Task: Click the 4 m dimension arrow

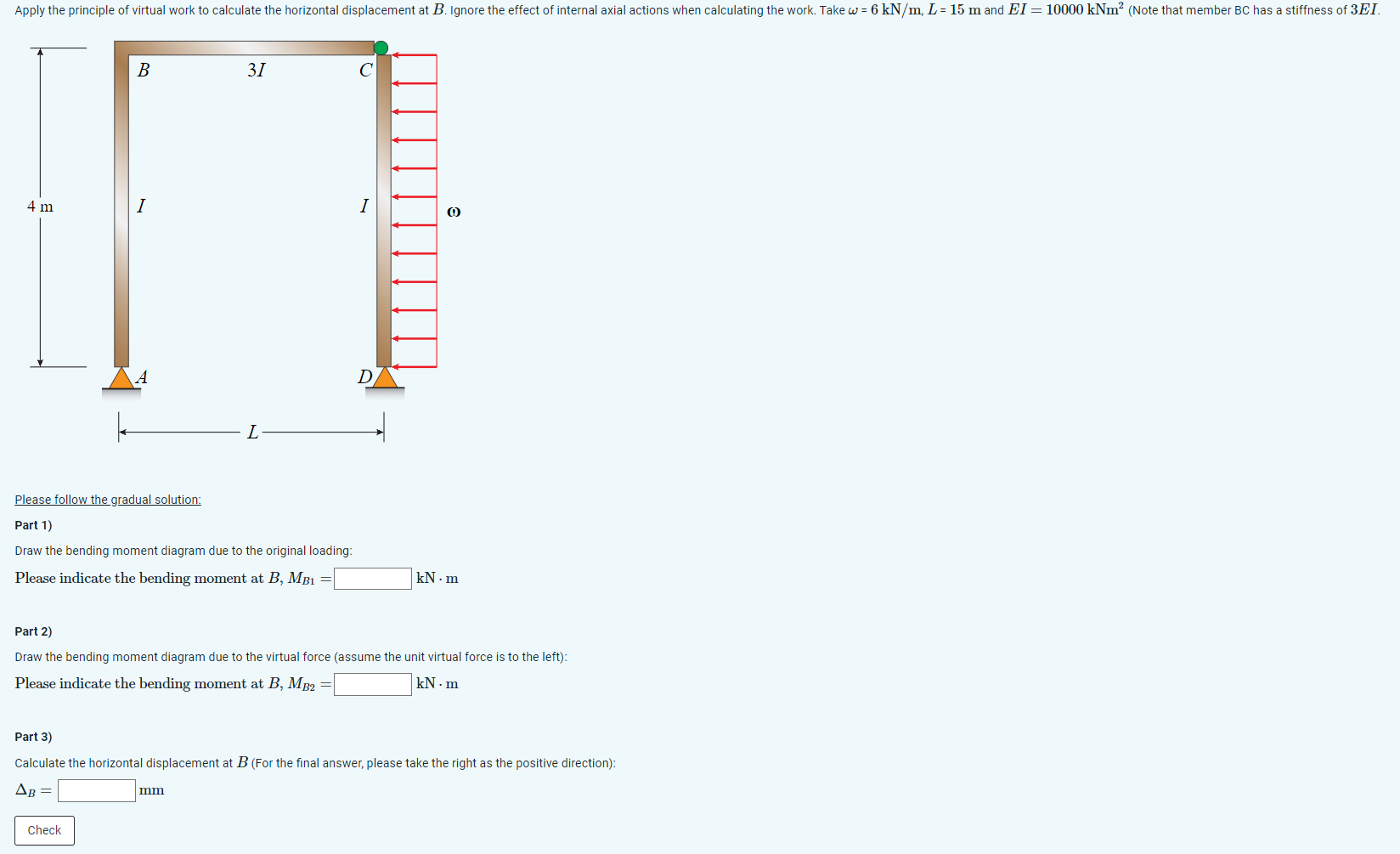Action: [x=40, y=206]
